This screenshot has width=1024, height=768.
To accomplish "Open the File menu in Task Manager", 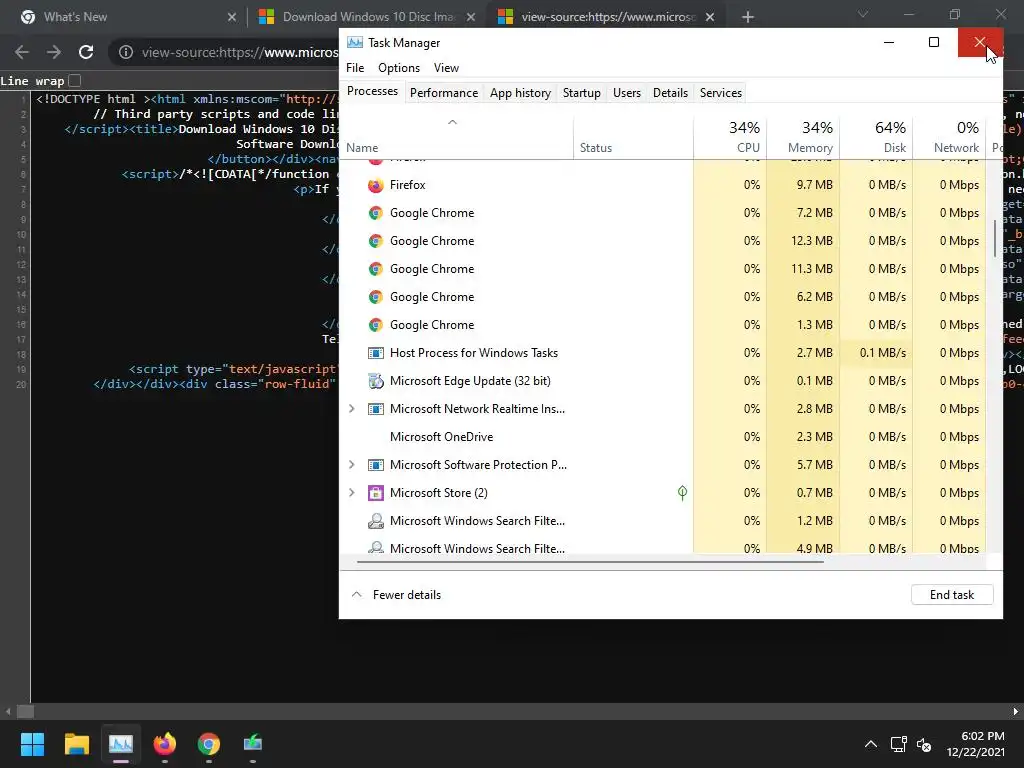I will 355,68.
